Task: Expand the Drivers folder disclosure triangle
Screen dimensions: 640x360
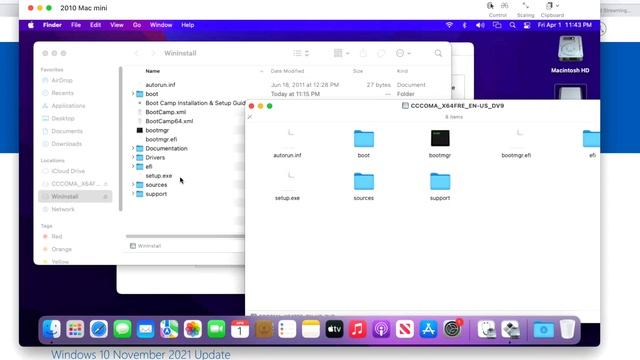Action: [x=133, y=158]
